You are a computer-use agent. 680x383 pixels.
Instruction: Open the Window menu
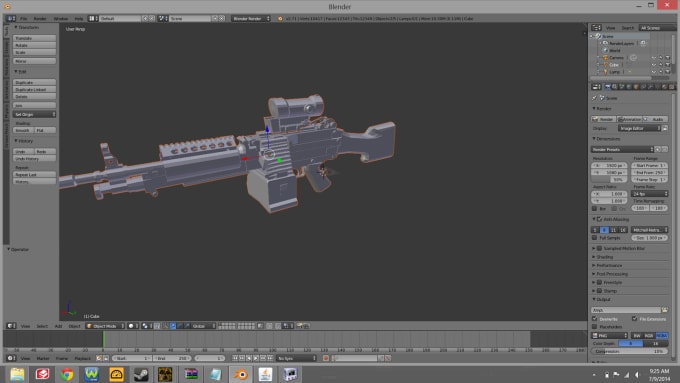[x=61, y=19]
